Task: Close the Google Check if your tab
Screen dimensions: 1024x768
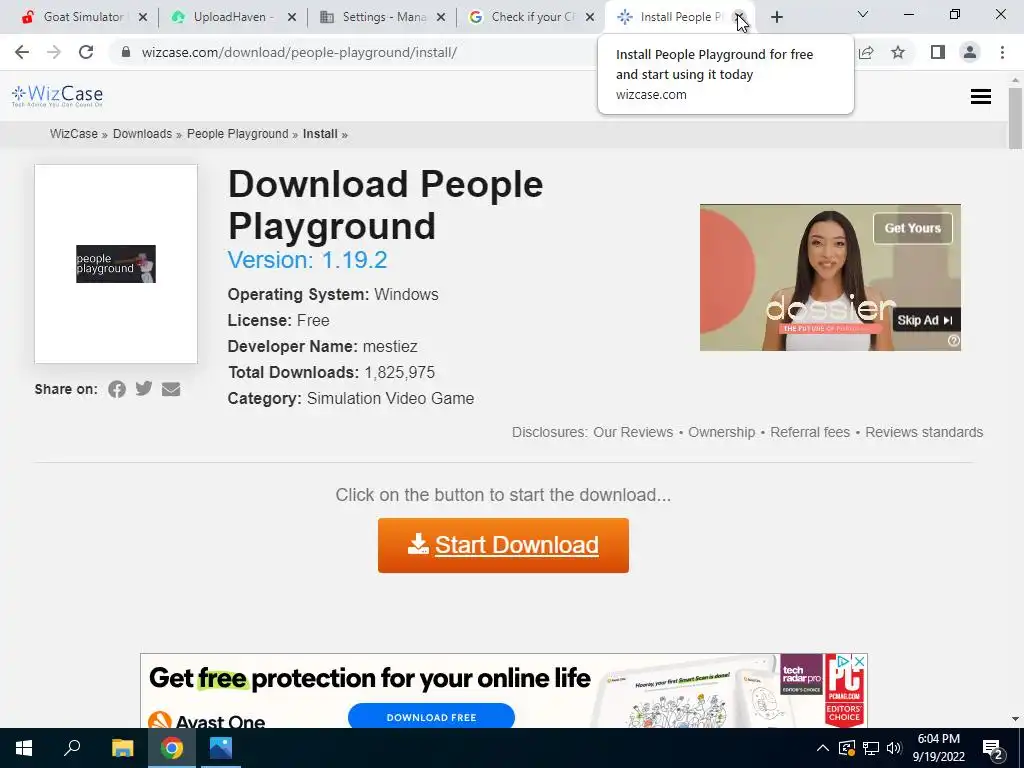Action: pyautogui.click(x=590, y=18)
